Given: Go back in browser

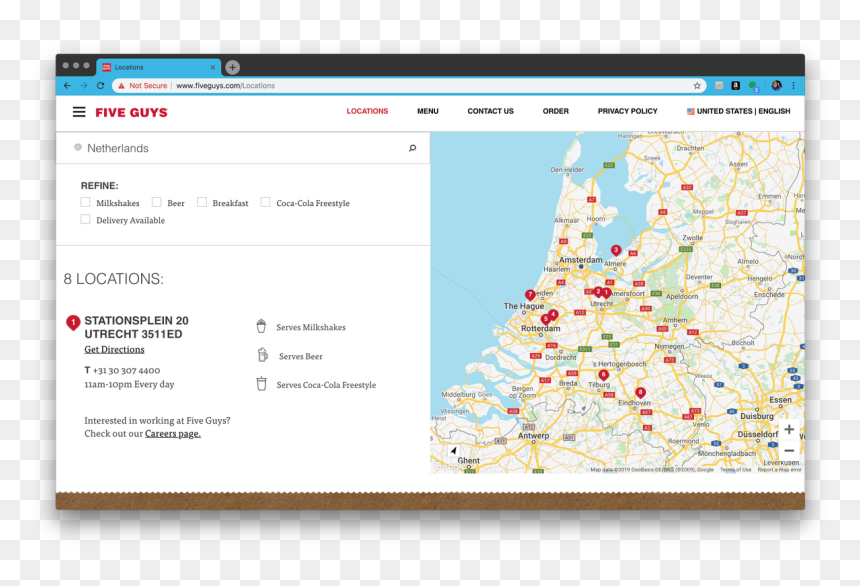Looking at the screenshot, I should click(x=67, y=86).
